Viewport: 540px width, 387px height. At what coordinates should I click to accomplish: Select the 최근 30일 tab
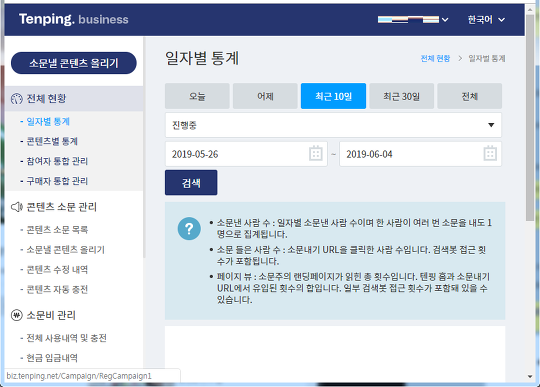click(x=402, y=96)
